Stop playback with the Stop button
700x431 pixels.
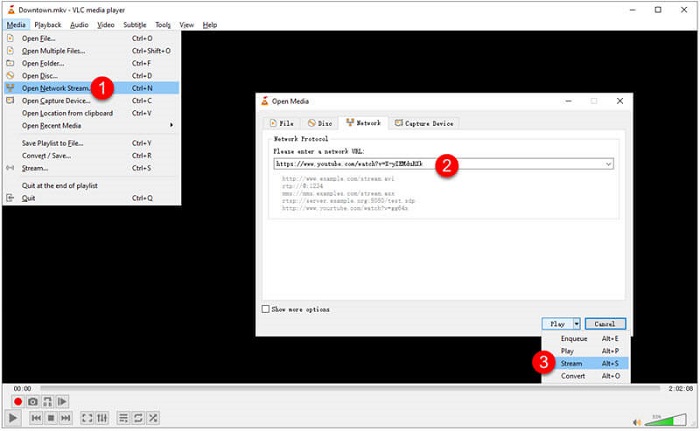point(51,418)
